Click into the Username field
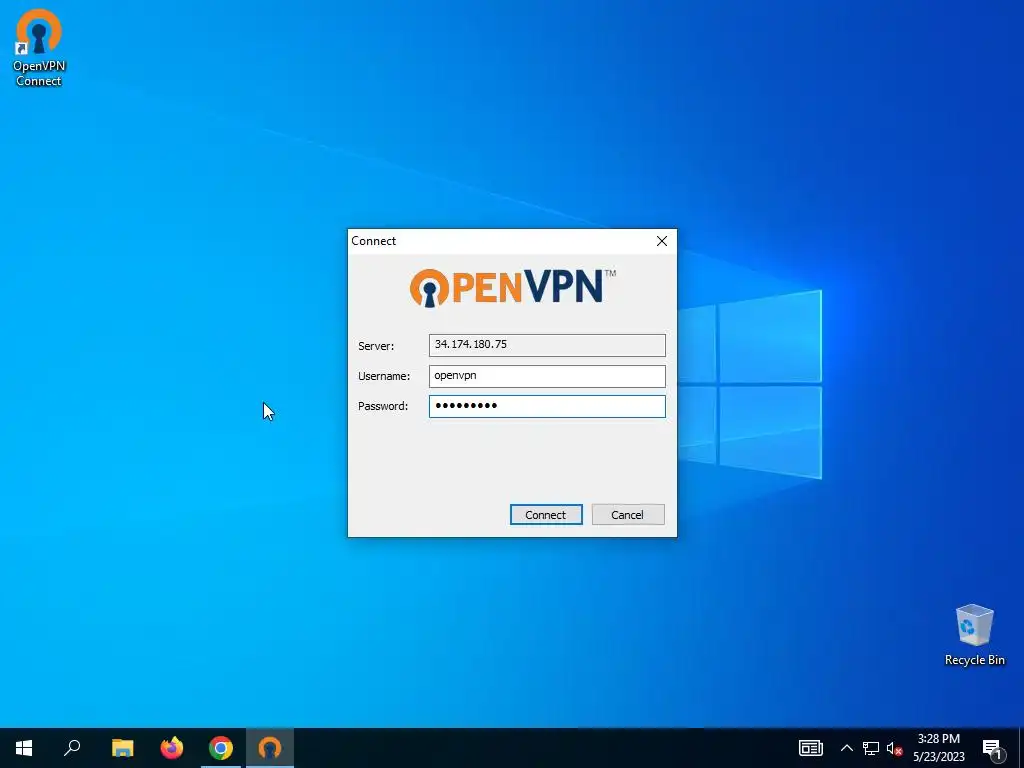Image resolution: width=1024 pixels, height=768 pixels. [547, 376]
